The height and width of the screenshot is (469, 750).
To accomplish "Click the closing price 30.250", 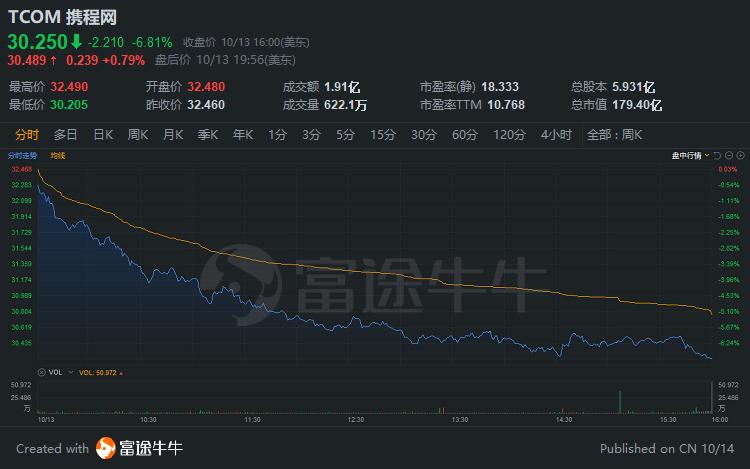I will pyautogui.click(x=38, y=42).
